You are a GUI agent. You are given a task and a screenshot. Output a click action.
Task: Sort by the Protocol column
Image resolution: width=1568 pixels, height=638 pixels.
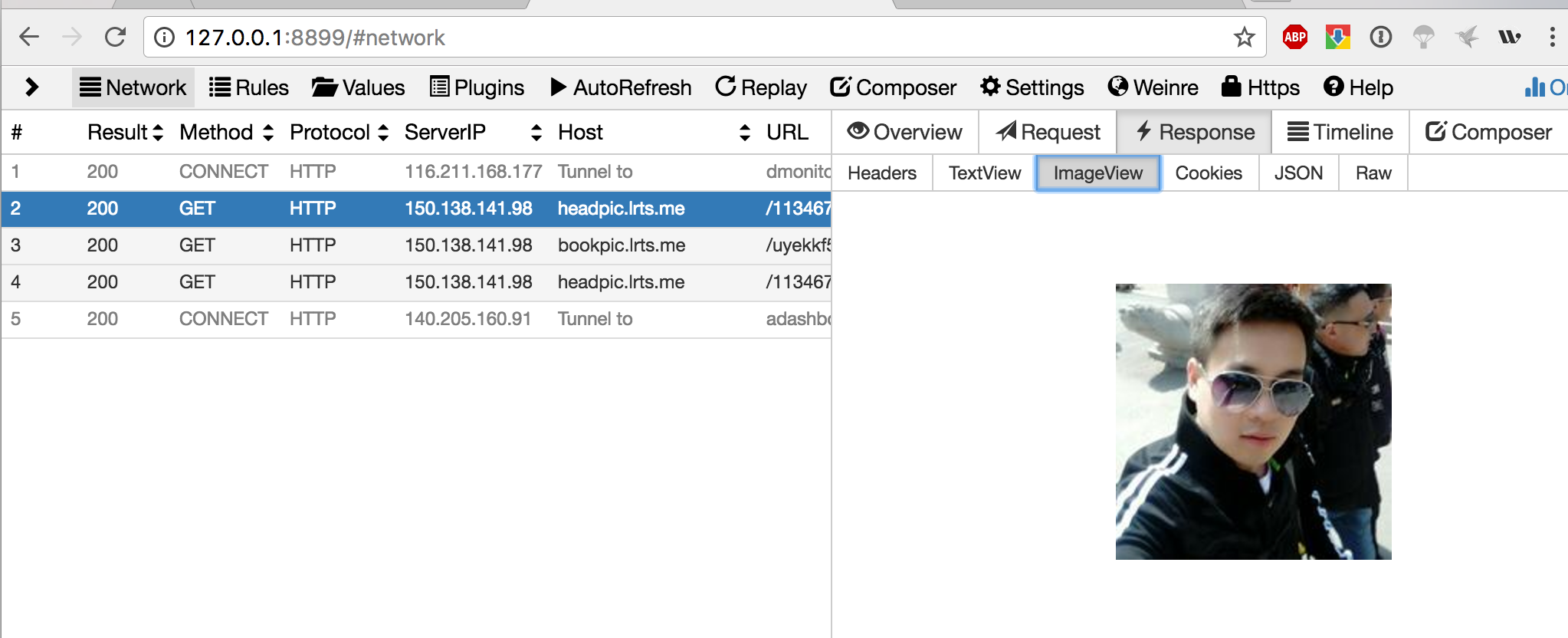pyautogui.click(x=339, y=132)
